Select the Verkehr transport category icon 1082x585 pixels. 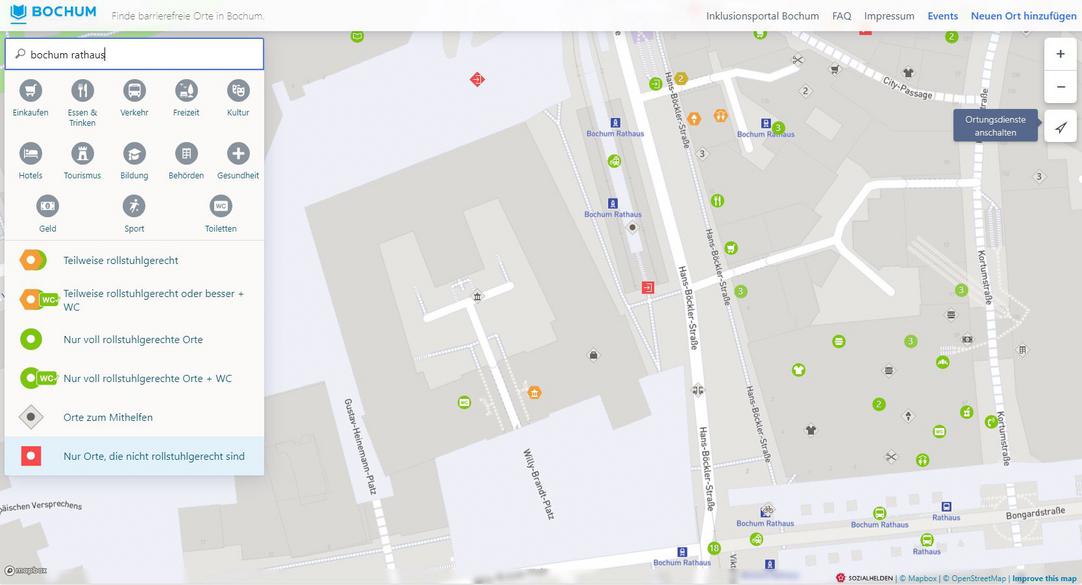[134, 92]
